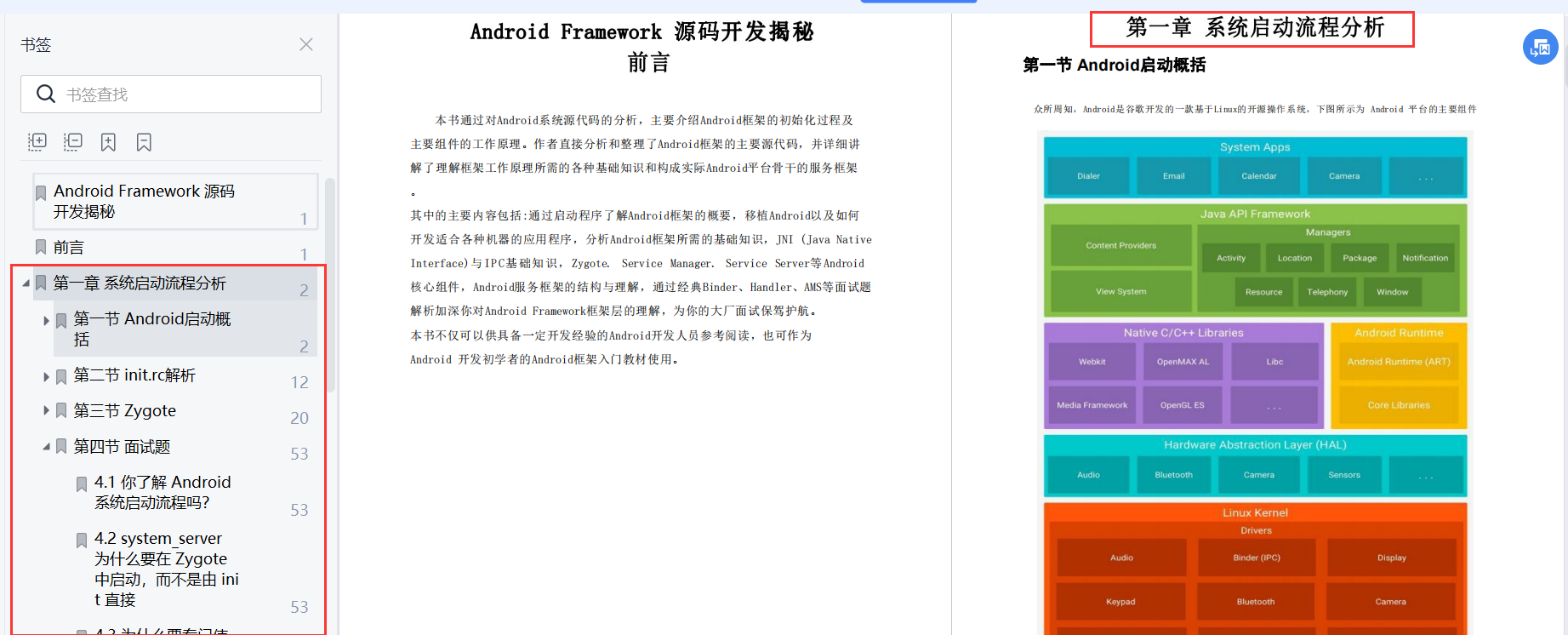Expand the 第三节 Zygote node
1568x635 pixels.
pos(47,411)
